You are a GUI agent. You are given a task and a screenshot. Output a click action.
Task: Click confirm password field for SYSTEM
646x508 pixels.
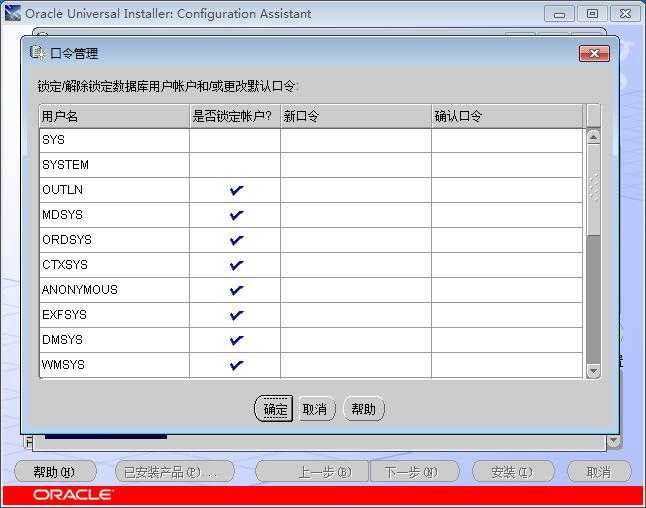coord(507,165)
